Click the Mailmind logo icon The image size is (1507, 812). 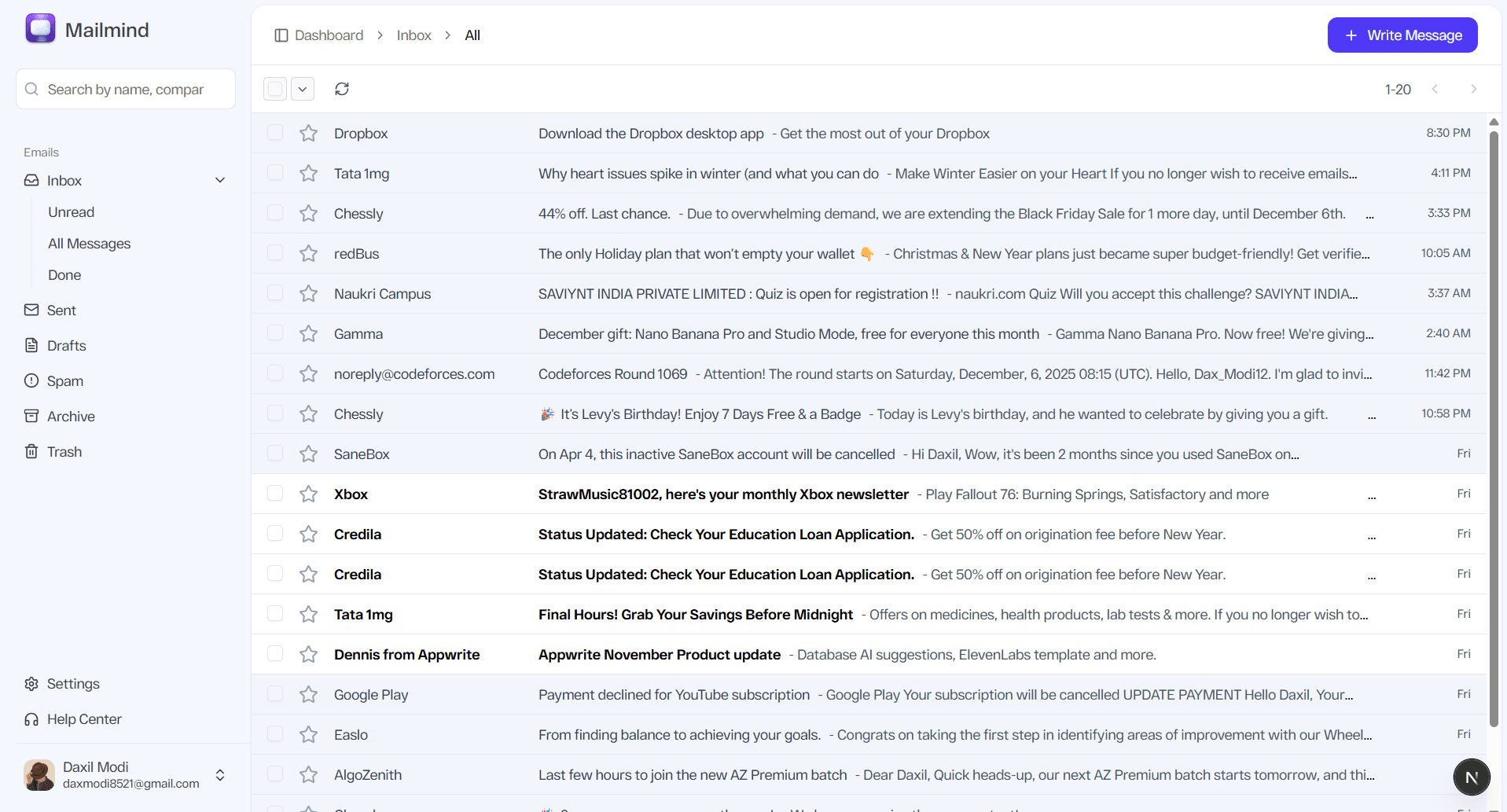click(40, 29)
